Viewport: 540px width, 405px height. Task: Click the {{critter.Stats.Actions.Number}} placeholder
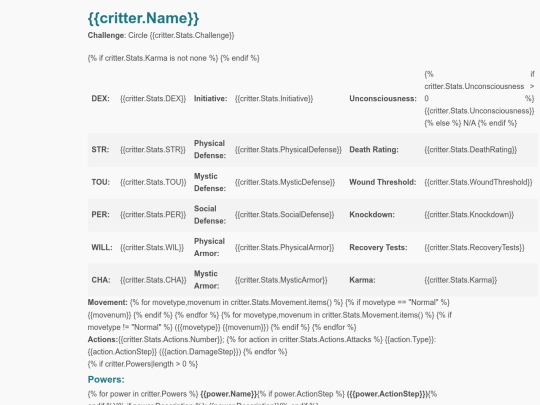point(170,340)
